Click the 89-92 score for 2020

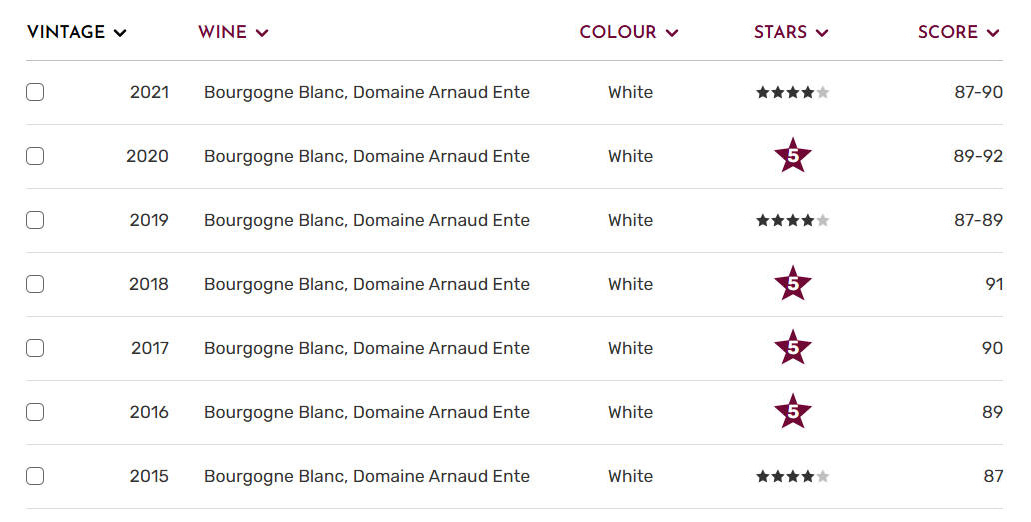click(978, 156)
